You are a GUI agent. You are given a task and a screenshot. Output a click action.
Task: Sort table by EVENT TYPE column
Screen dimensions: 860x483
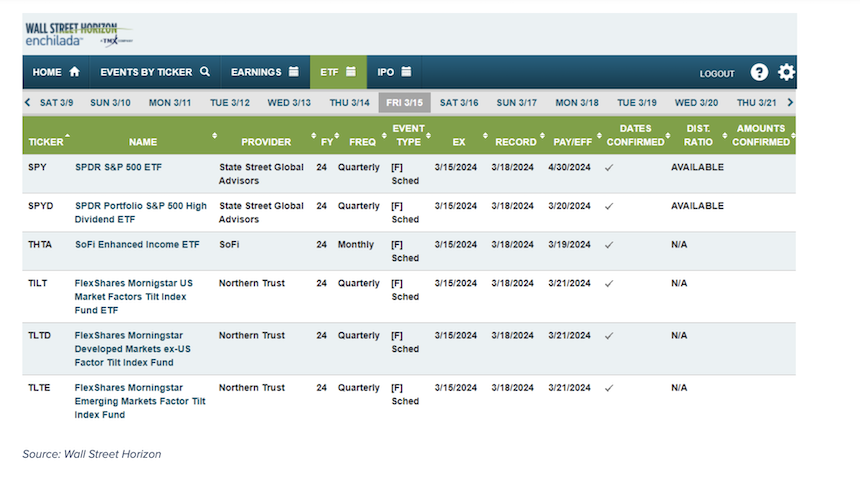[409, 135]
